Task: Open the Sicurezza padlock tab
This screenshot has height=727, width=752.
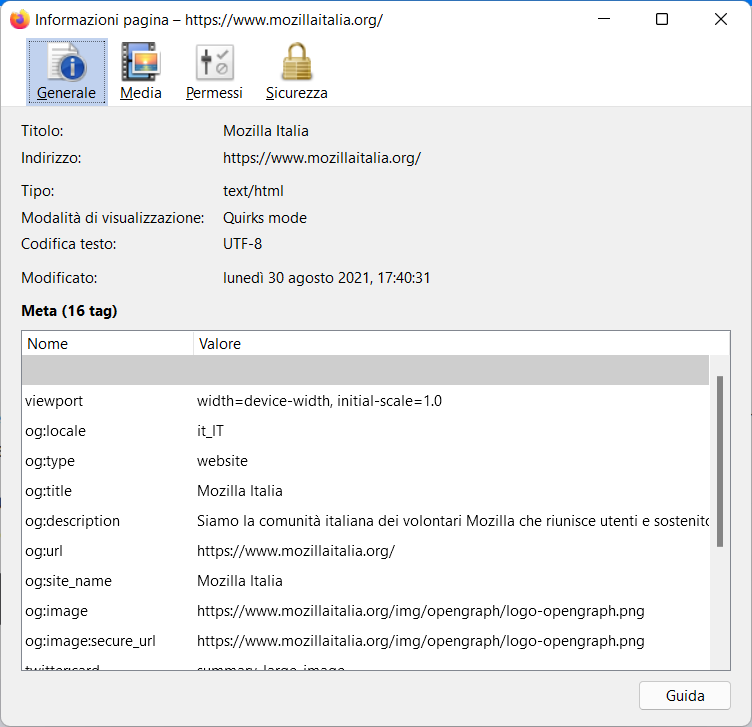Action: [x=296, y=71]
